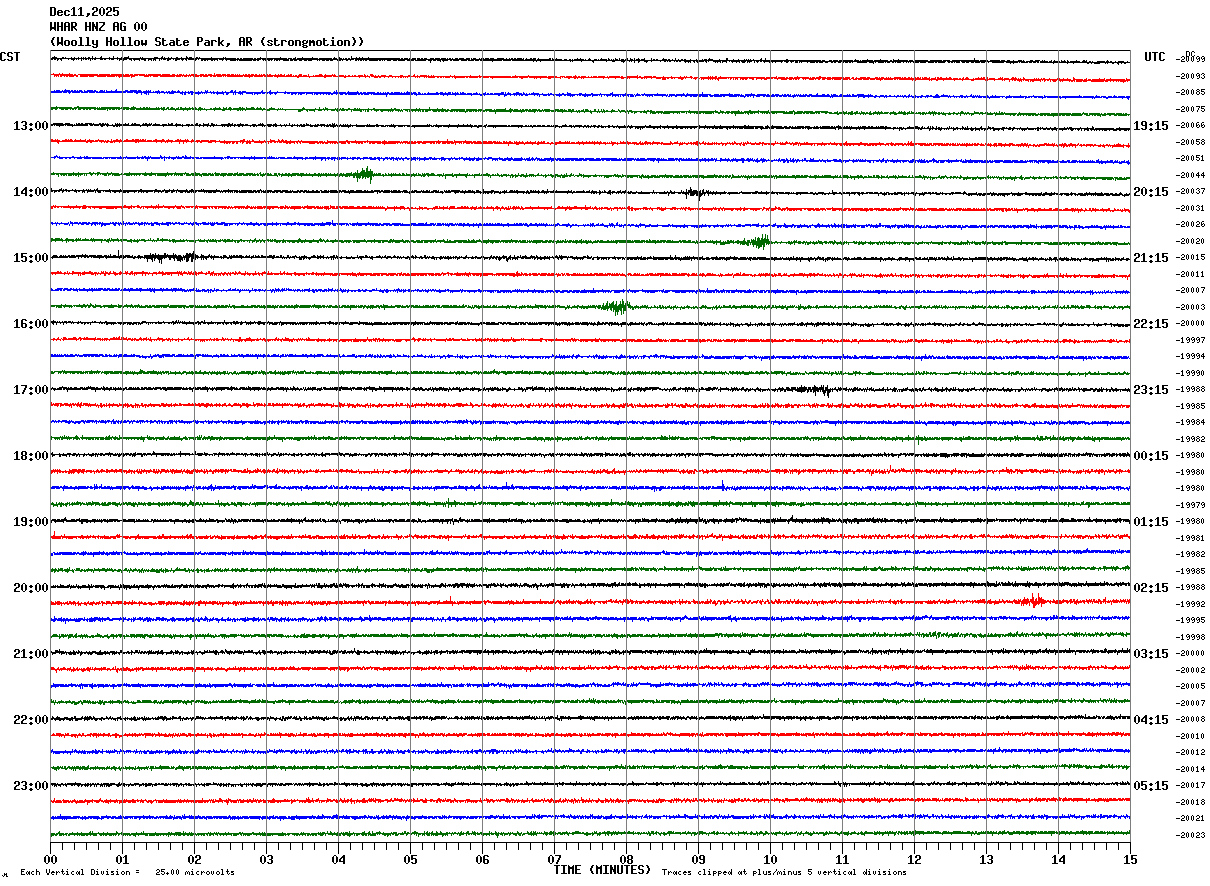
Task: Click minute tick label '03' on x-axis
Action: pos(266,859)
